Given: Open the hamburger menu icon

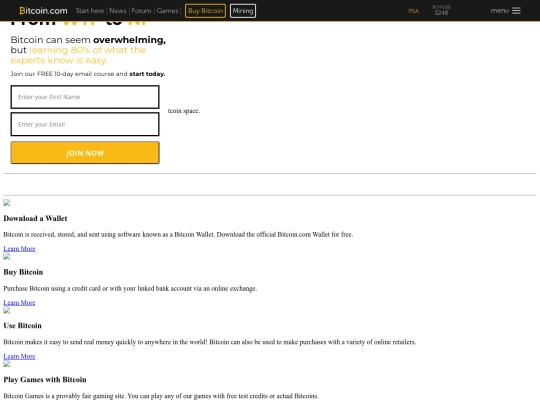Looking at the screenshot, I should point(516,11).
